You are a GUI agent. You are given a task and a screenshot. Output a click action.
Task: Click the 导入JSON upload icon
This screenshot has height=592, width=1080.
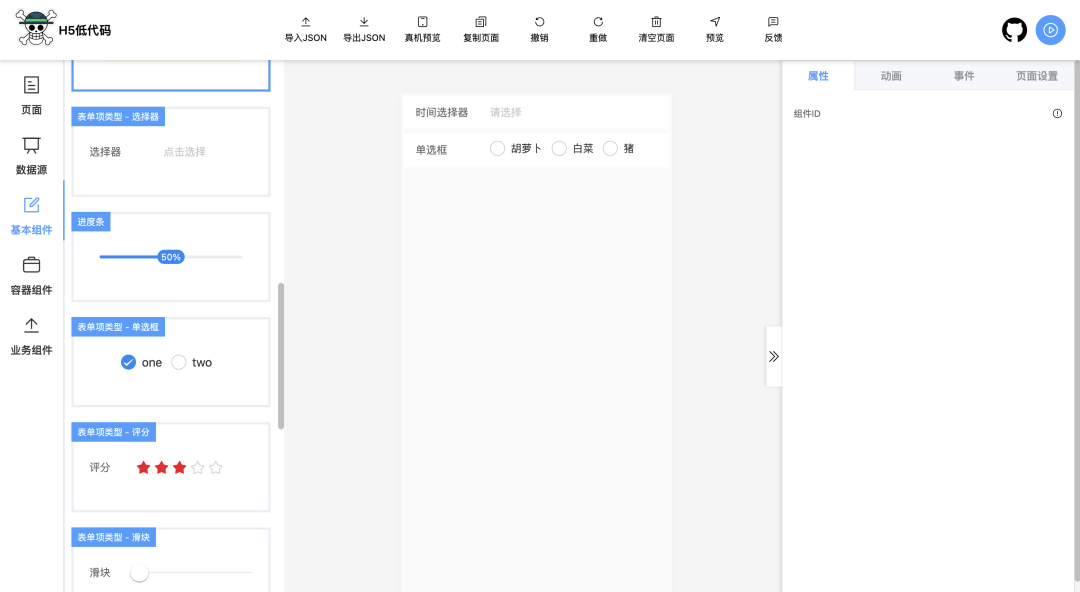[x=306, y=22]
